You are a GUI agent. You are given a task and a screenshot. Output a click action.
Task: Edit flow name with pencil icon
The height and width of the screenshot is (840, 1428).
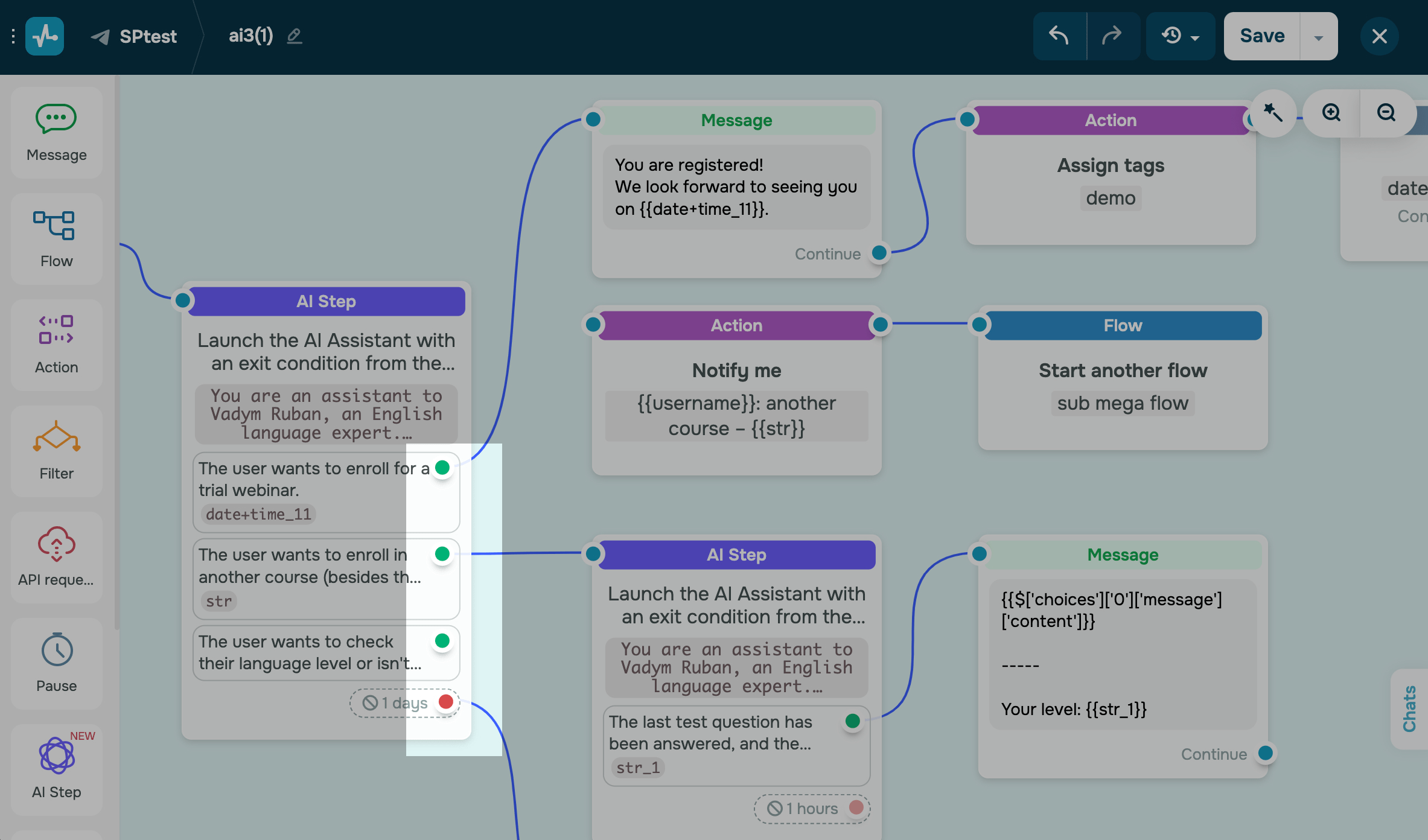click(295, 36)
